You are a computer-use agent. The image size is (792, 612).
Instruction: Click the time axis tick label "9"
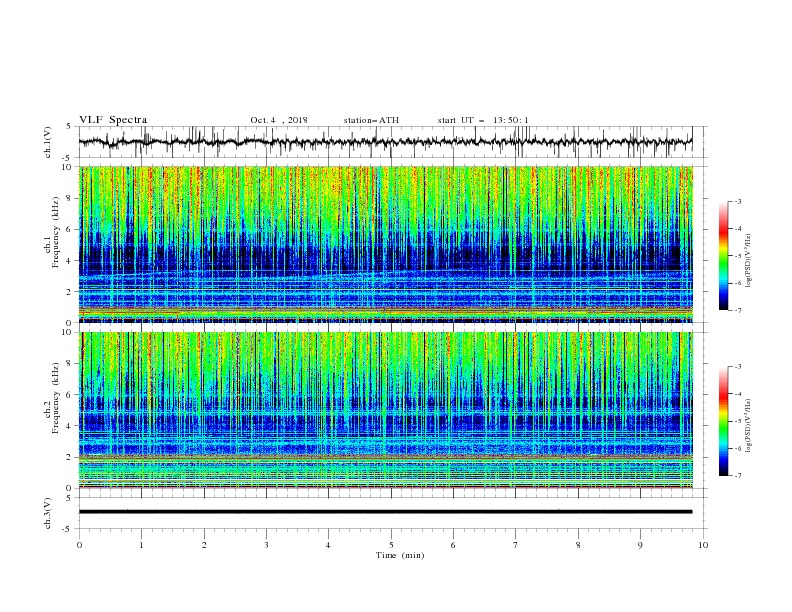point(640,545)
